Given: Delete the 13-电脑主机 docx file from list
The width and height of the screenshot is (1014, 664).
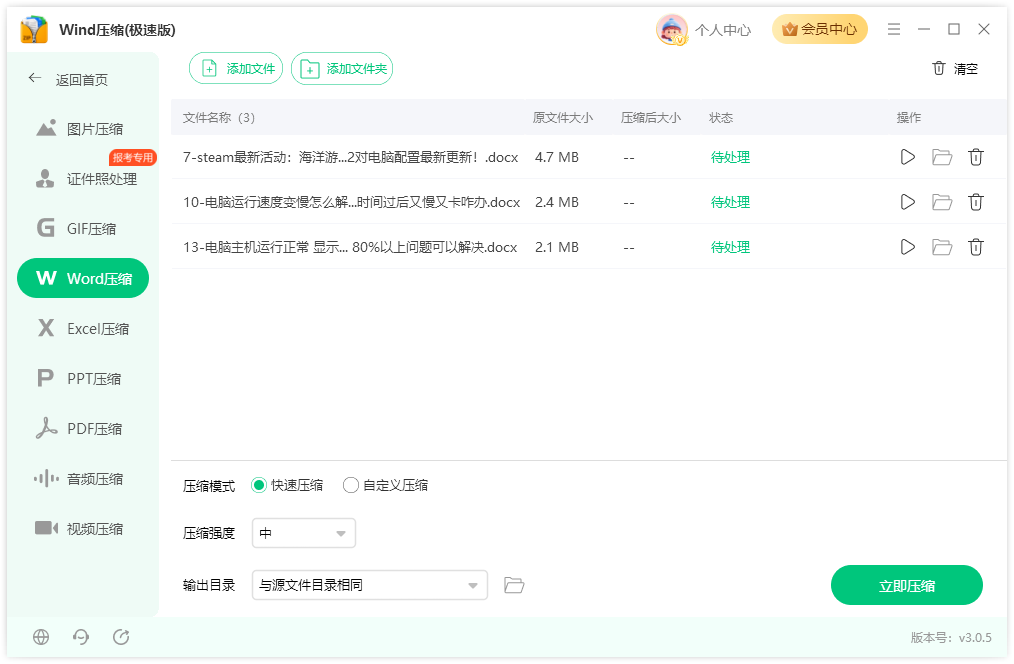Looking at the screenshot, I should pos(976,247).
